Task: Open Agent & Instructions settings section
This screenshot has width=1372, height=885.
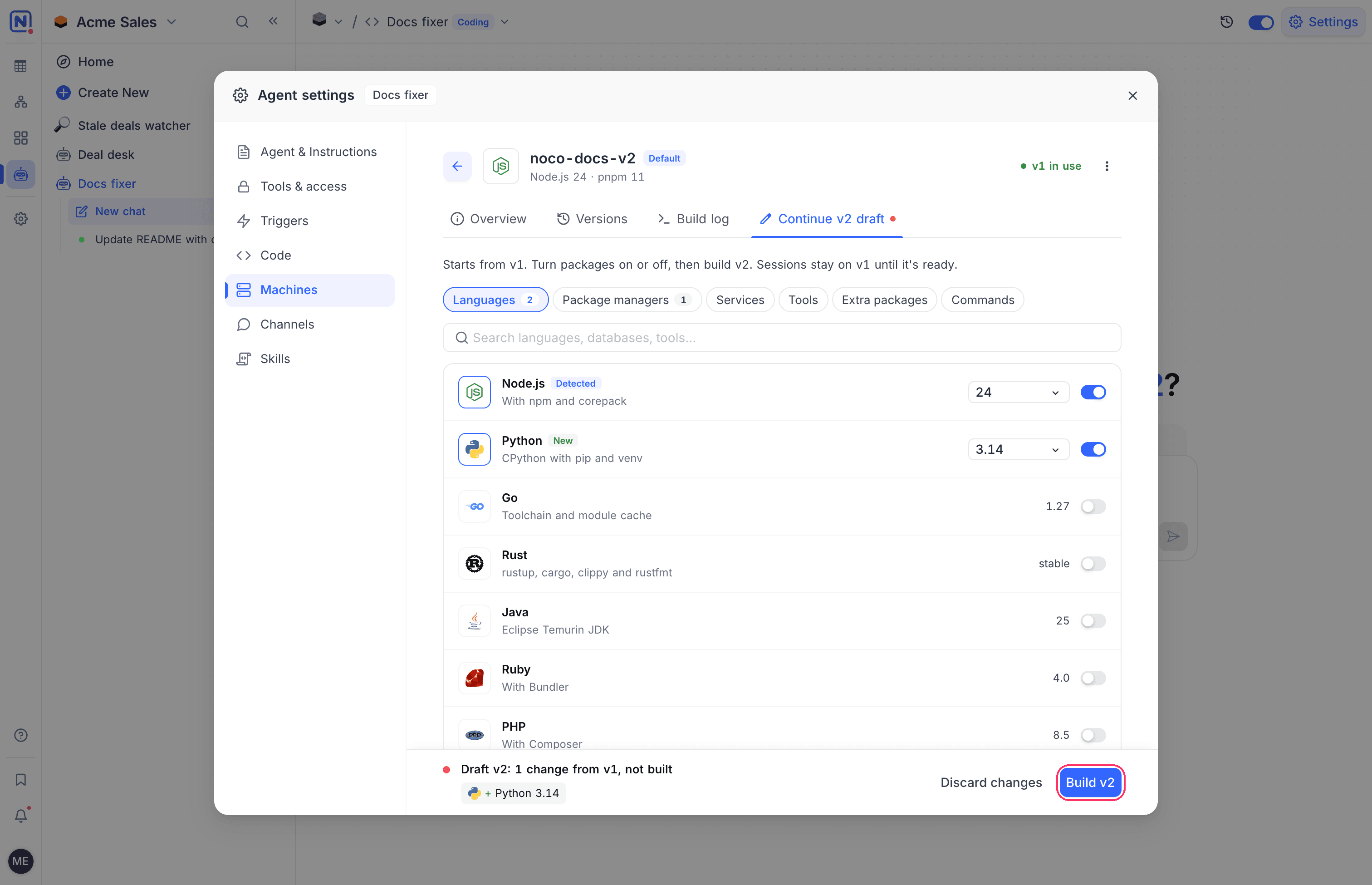Action: [310, 152]
